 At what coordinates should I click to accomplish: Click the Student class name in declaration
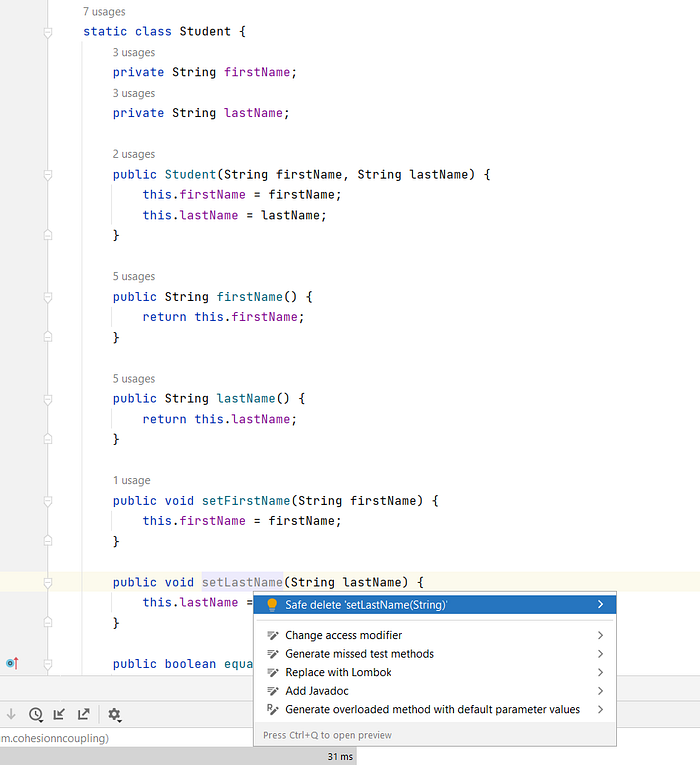pyautogui.click(x=205, y=31)
